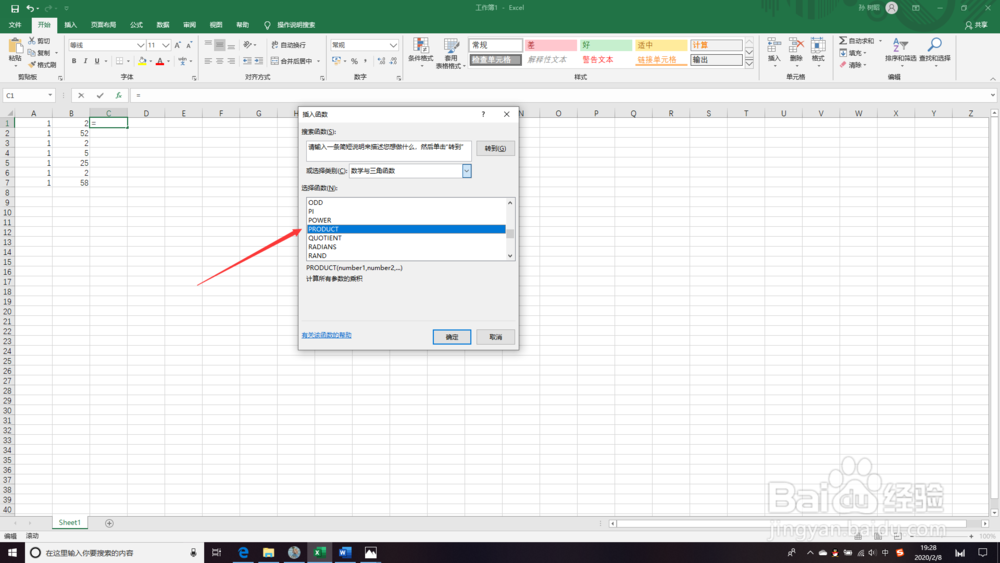Open the number format (常规) dropdown
The height and width of the screenshot is (563, 1000).
pos(393,45)
